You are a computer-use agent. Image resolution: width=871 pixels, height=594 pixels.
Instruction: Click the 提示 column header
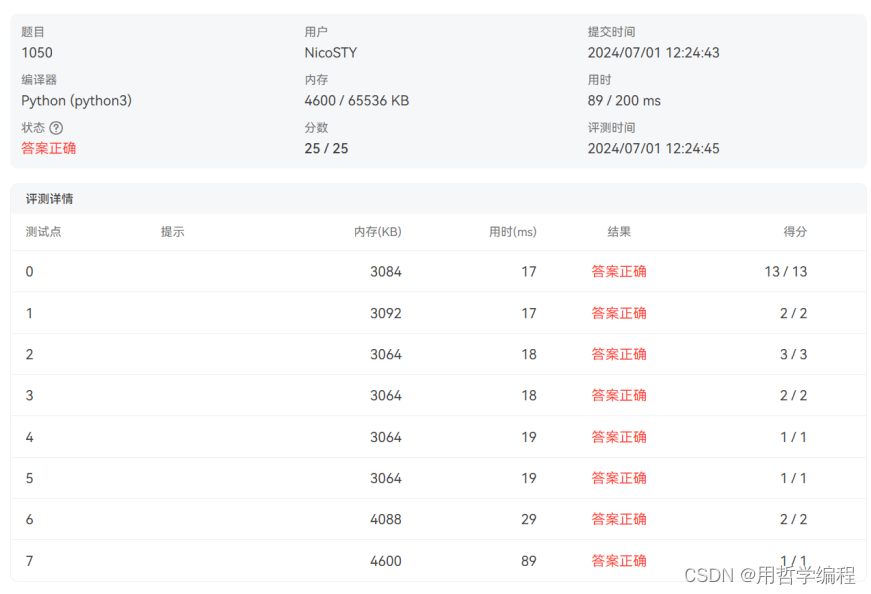[172, 232]
